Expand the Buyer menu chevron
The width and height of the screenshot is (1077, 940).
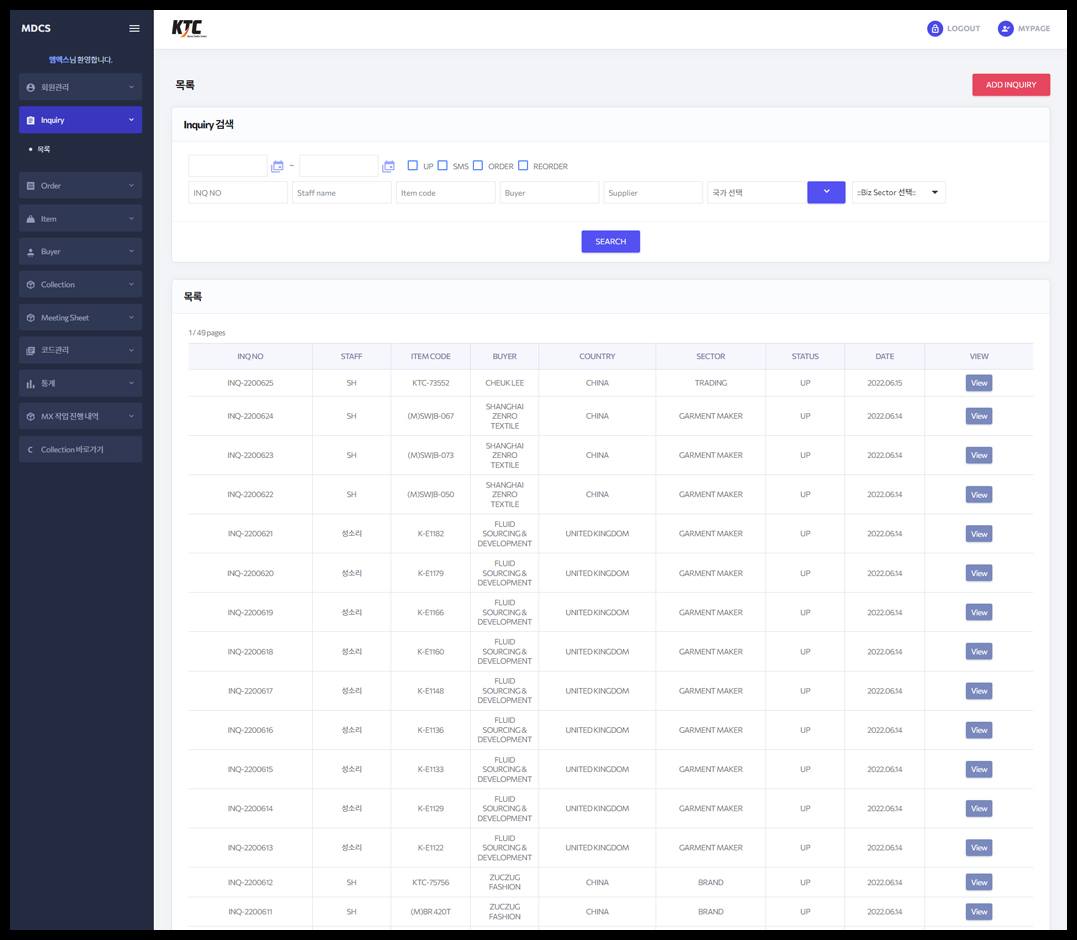click(131, 251)
